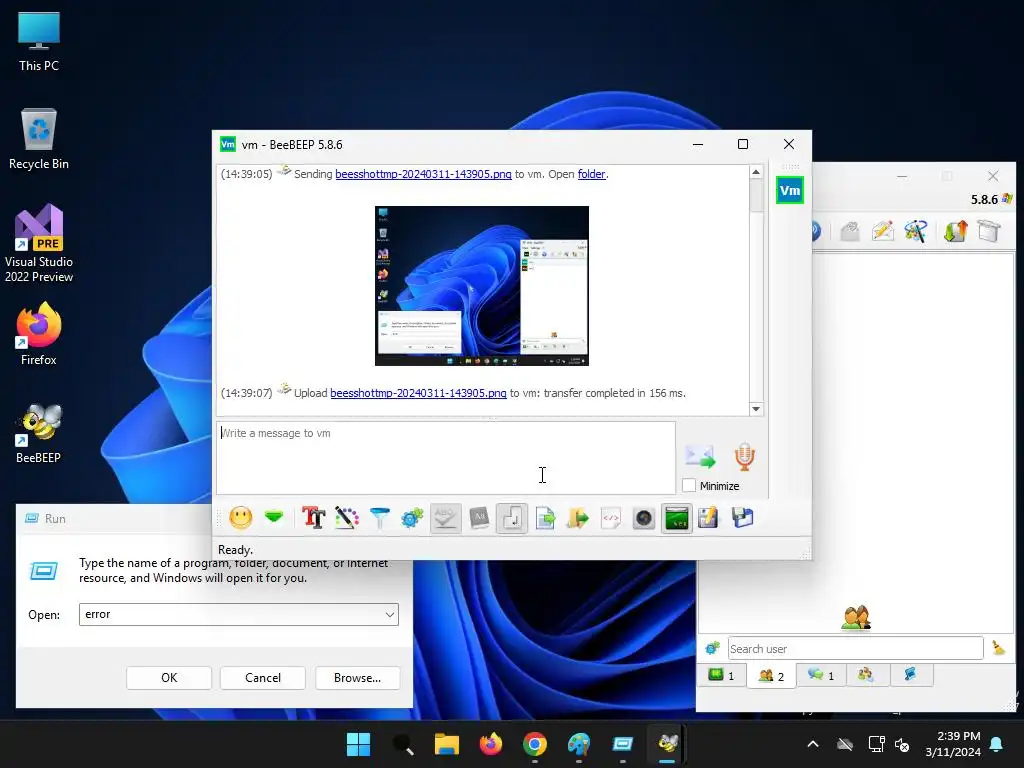Click the trash bin icon in main BeeBEEP toolbar

[989, 231]
